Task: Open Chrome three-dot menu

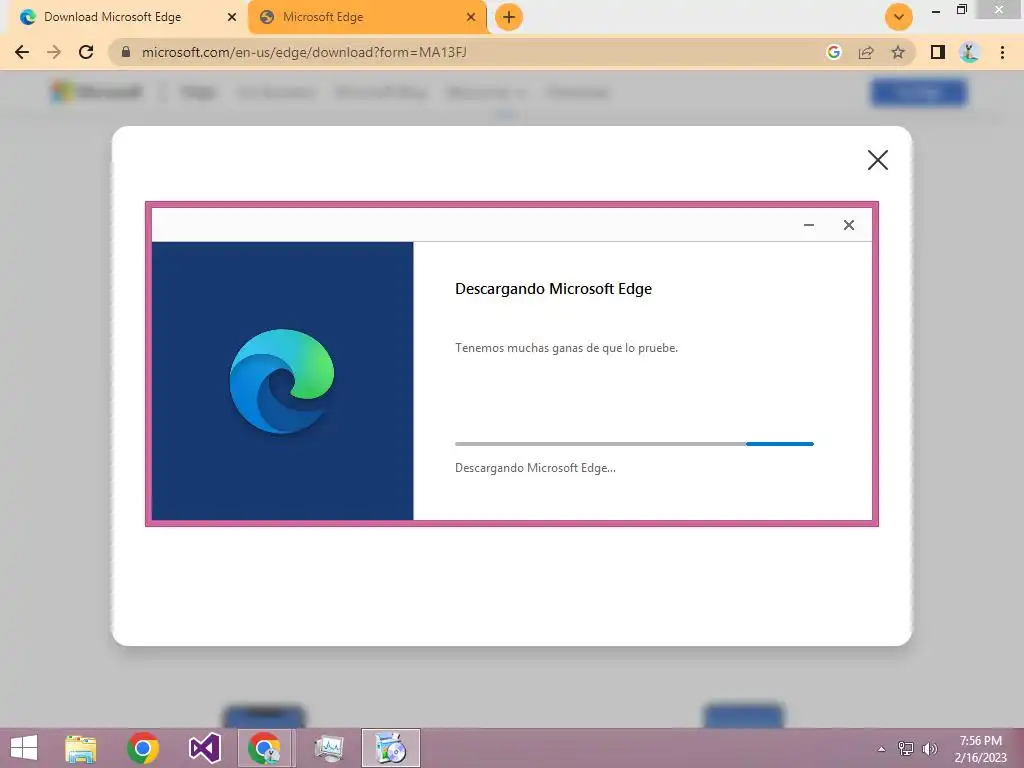Action: [x=1002, y=52]
